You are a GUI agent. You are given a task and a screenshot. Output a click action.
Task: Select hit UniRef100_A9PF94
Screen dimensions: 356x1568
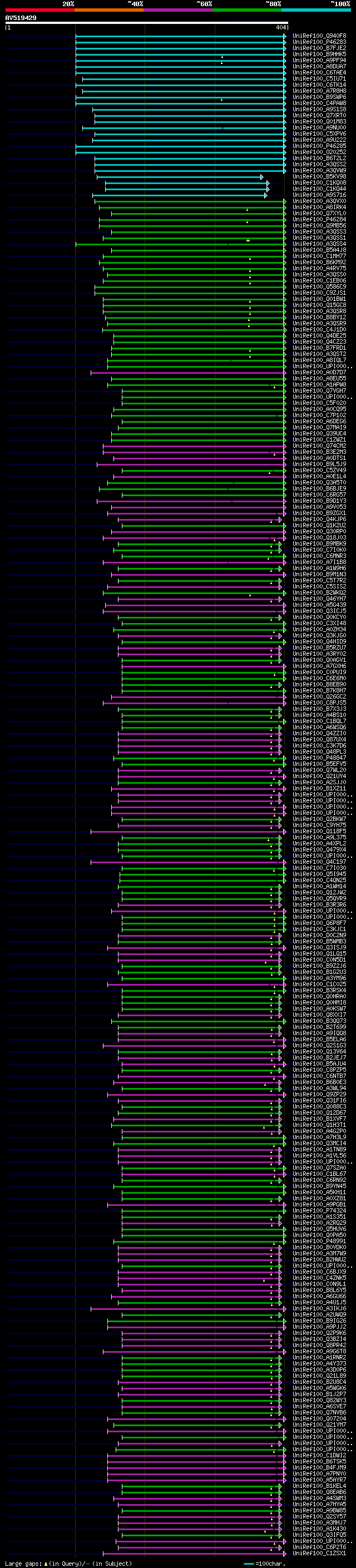(x=319, y=60)
